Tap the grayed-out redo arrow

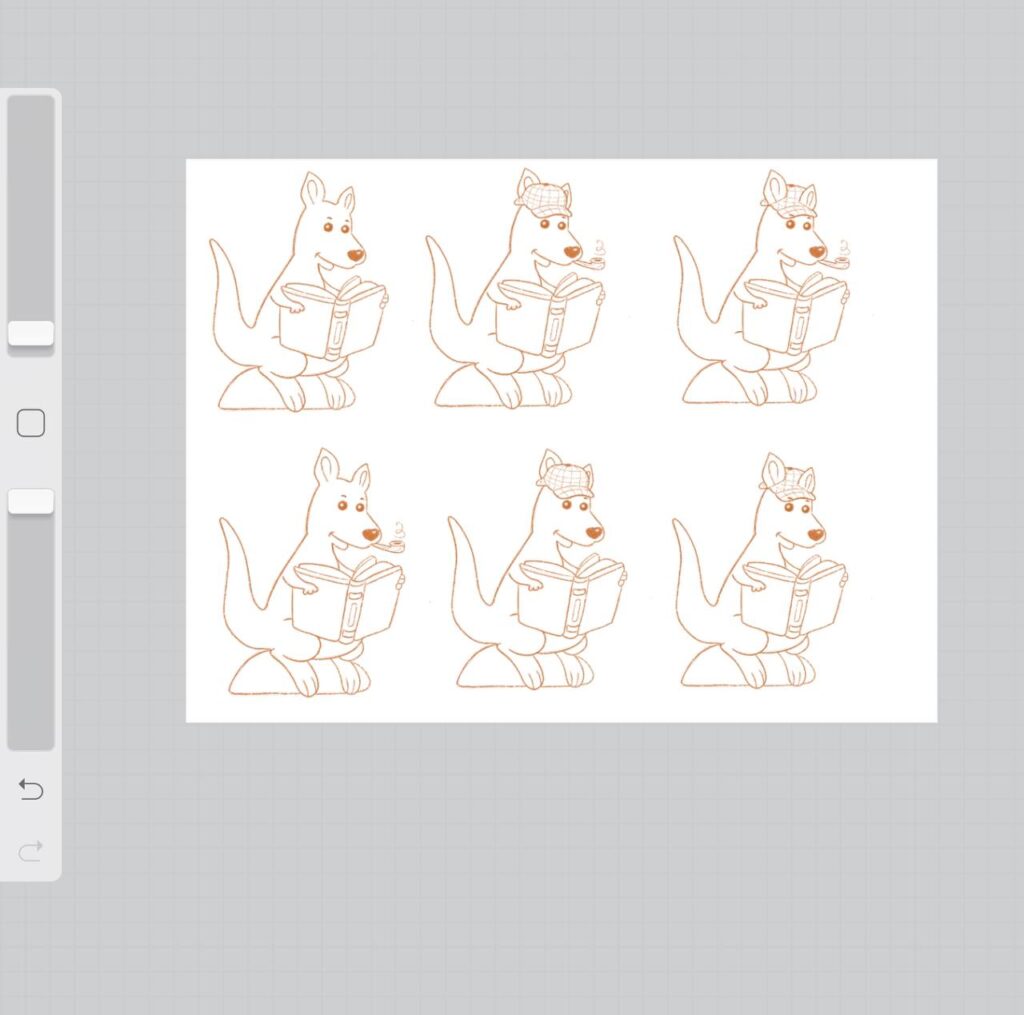tap(31, 851)
